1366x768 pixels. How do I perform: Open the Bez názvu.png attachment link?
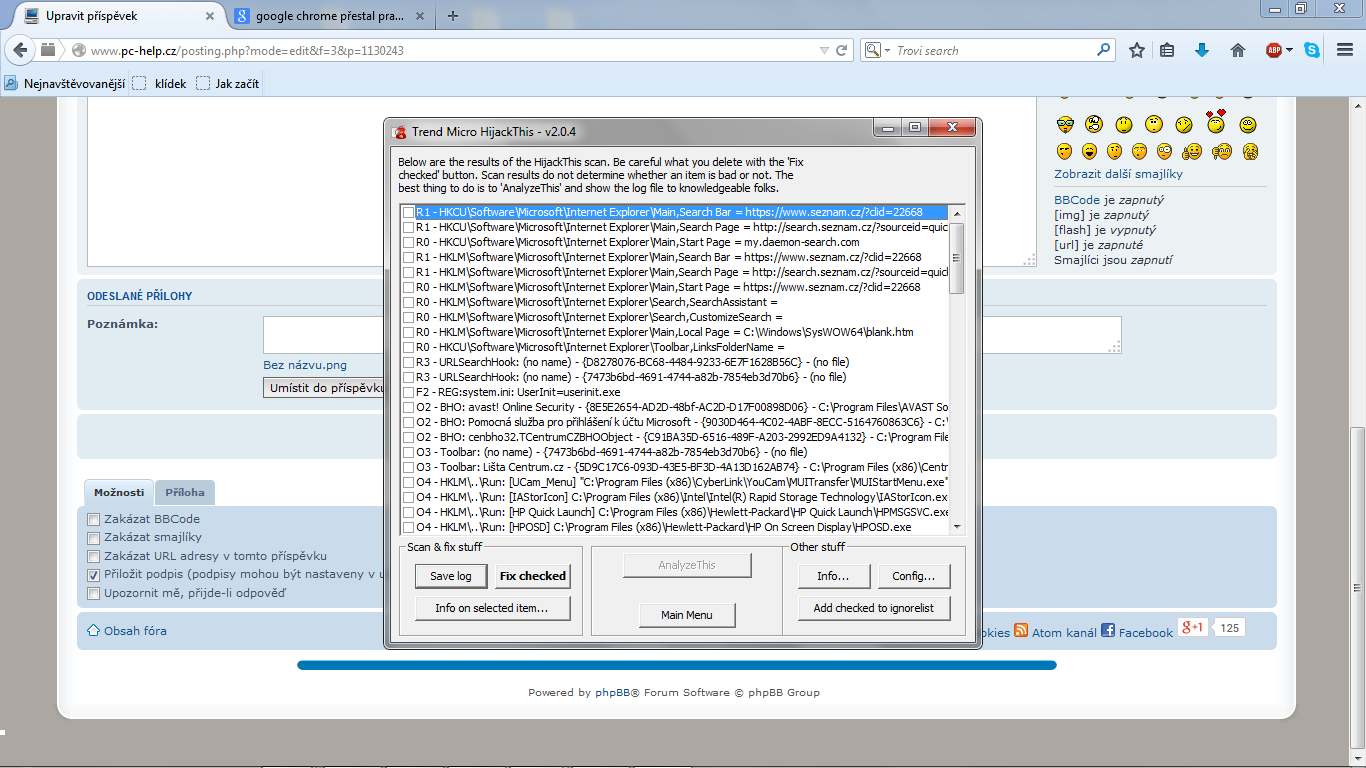point(305,365)
